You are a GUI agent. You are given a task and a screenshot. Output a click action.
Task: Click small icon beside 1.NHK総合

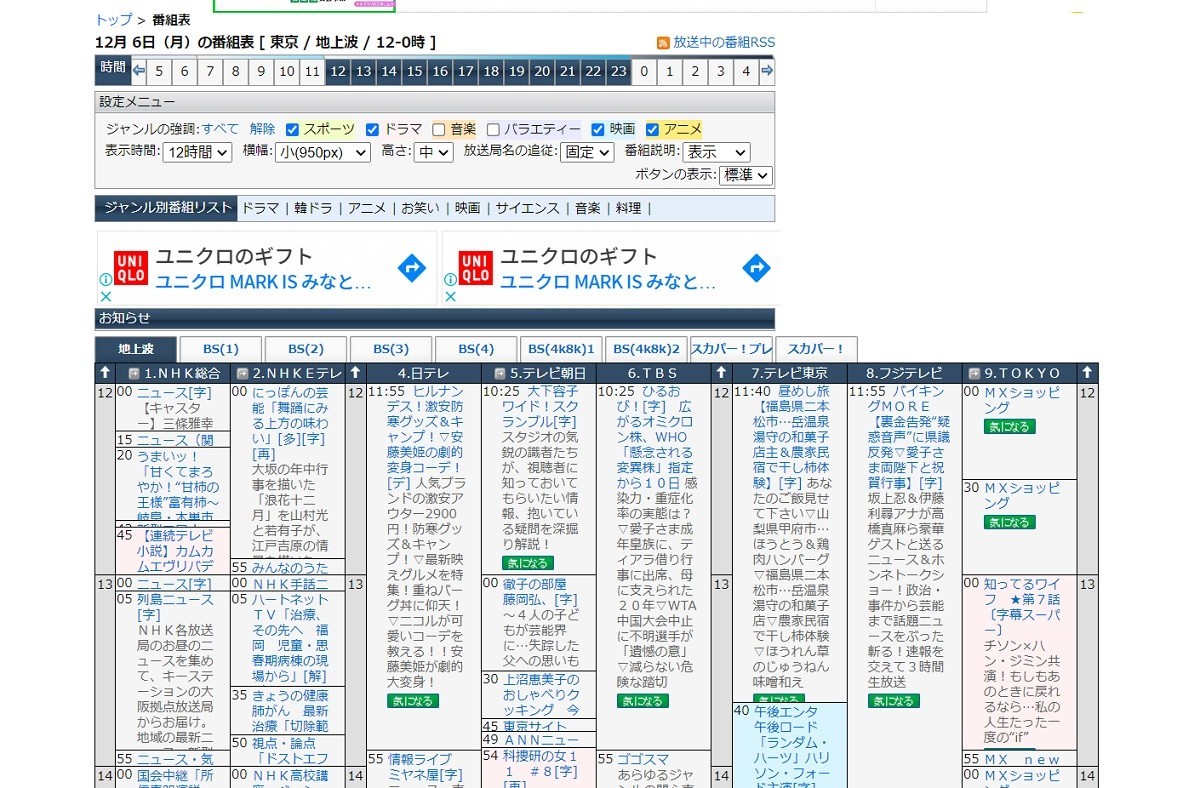point(133,373)
